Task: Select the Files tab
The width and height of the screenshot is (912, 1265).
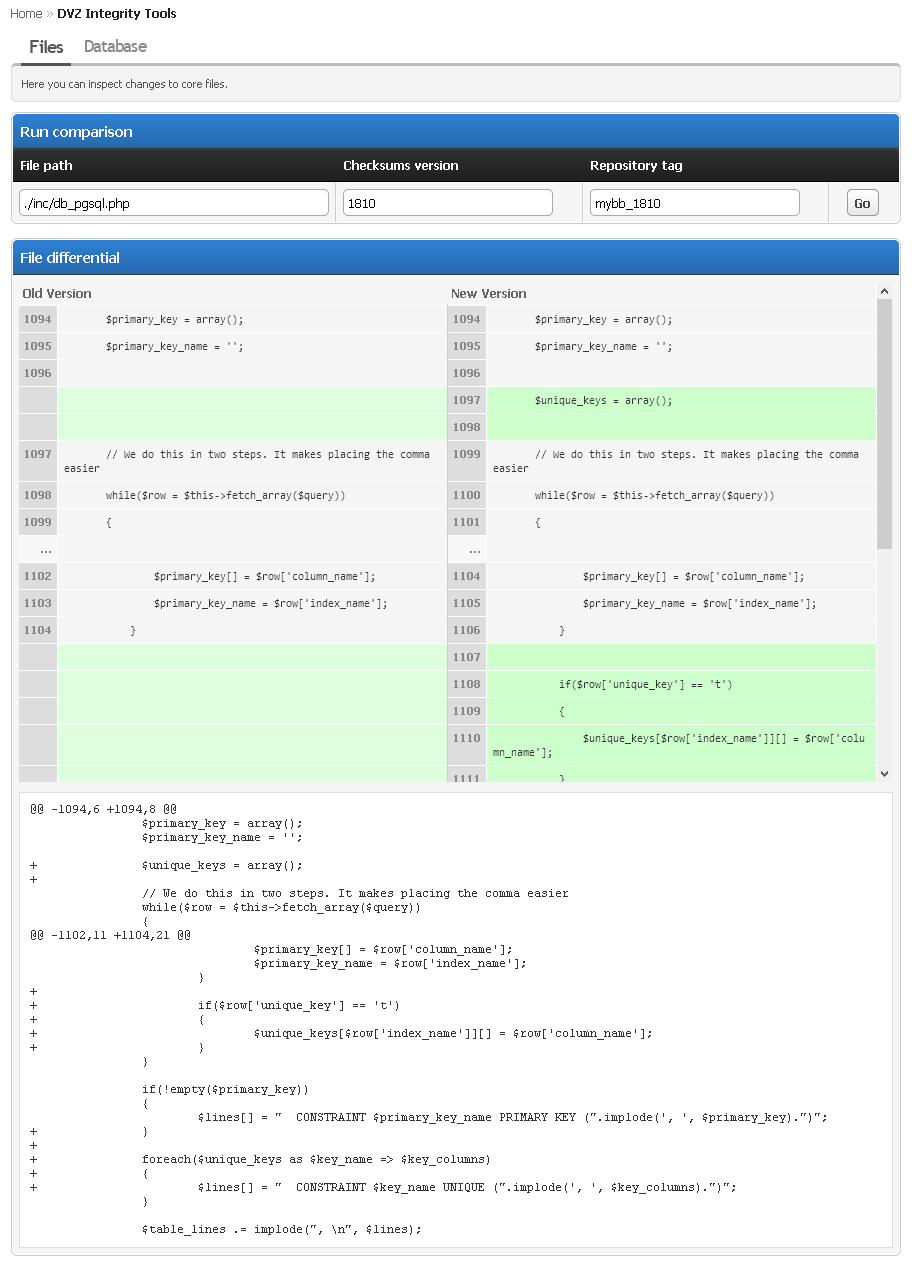Action: (46, 47)
